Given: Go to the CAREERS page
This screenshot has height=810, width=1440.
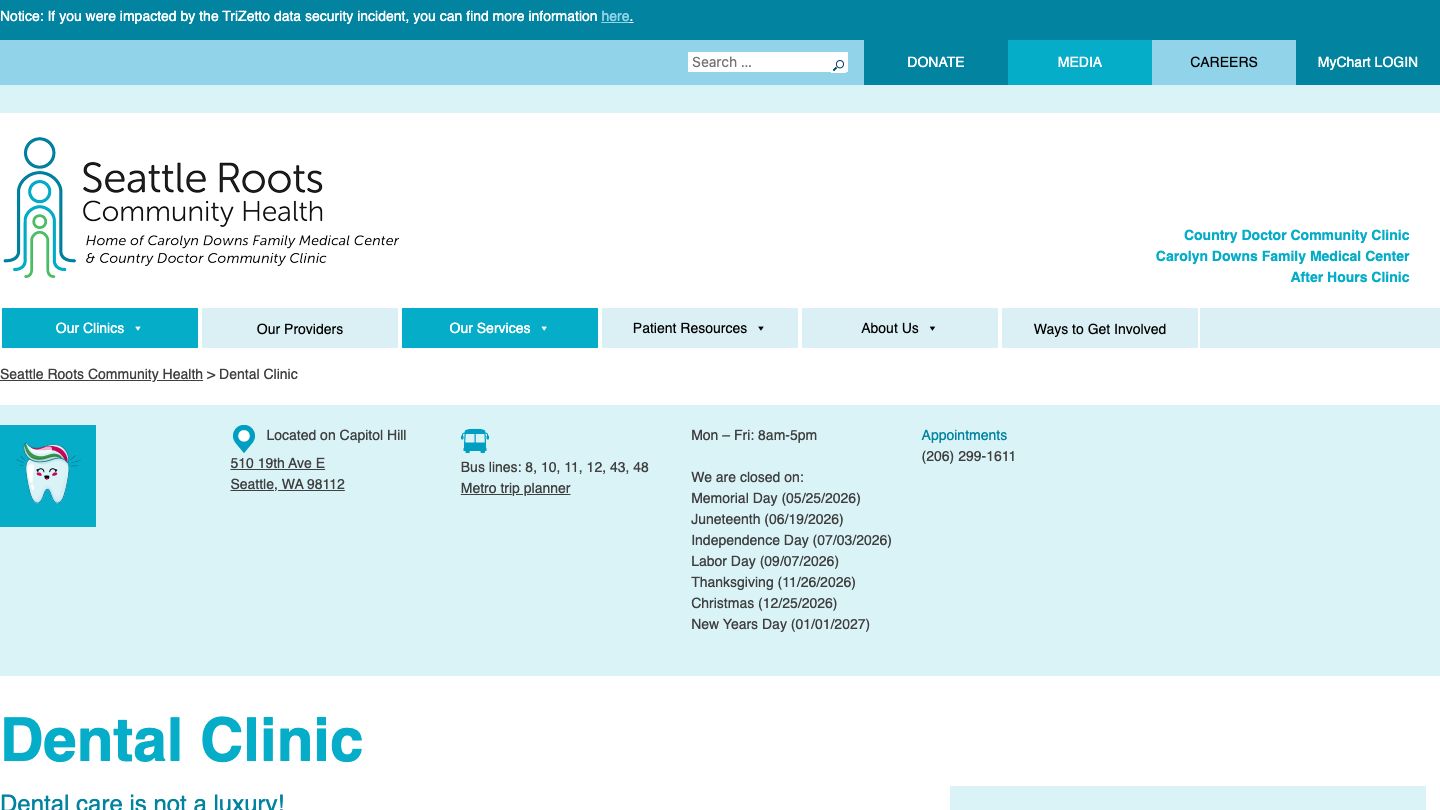Looking at the screenshot, I should point(1223,62).
